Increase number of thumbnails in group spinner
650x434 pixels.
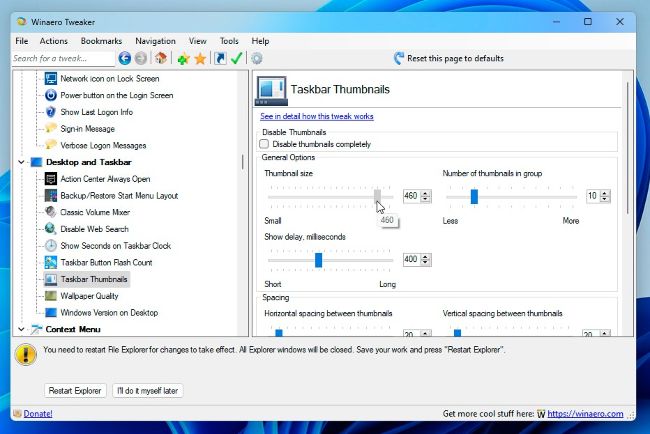tap(605, 193)
